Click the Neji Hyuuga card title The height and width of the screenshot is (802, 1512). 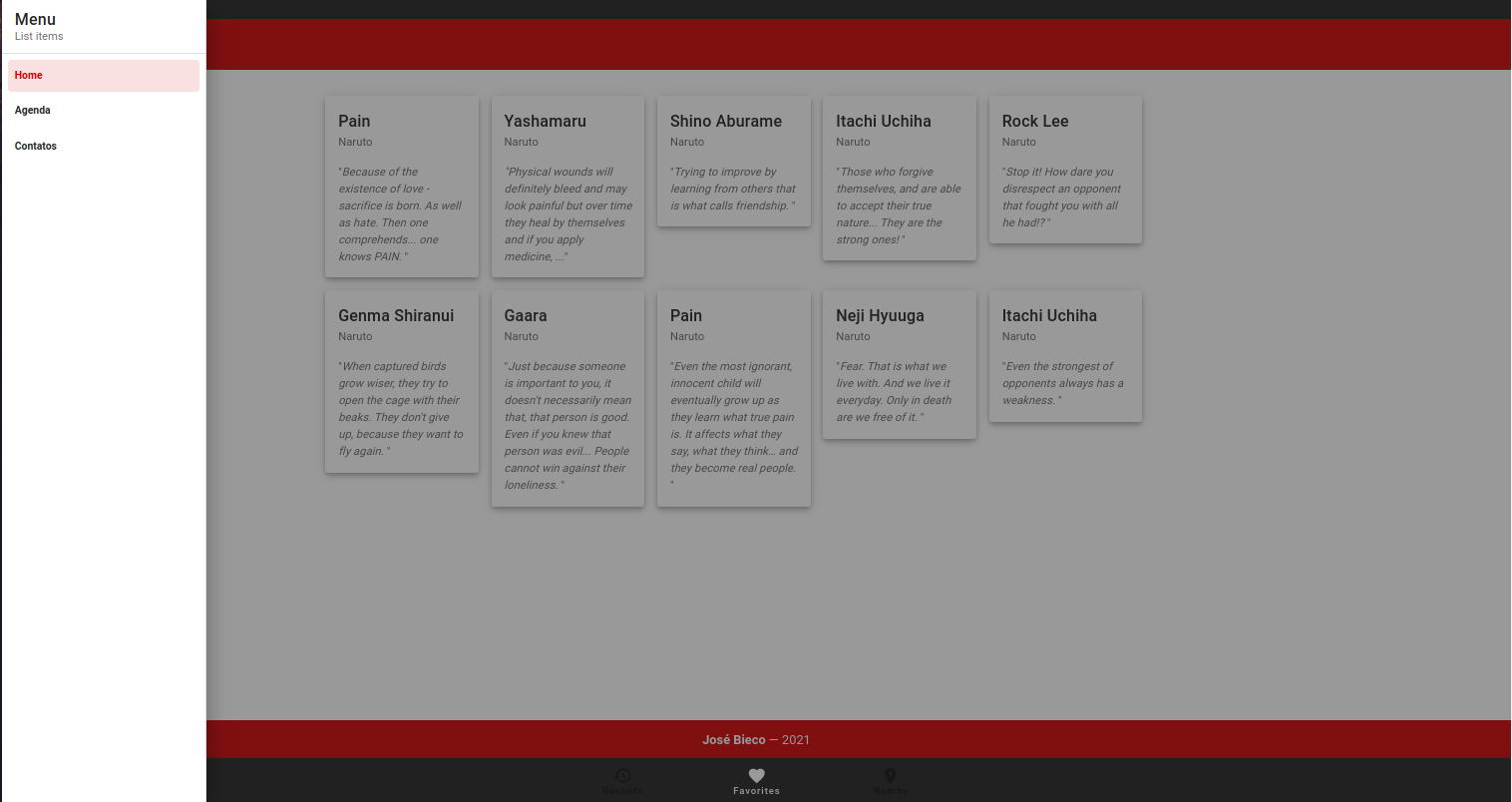pos(880,315)
